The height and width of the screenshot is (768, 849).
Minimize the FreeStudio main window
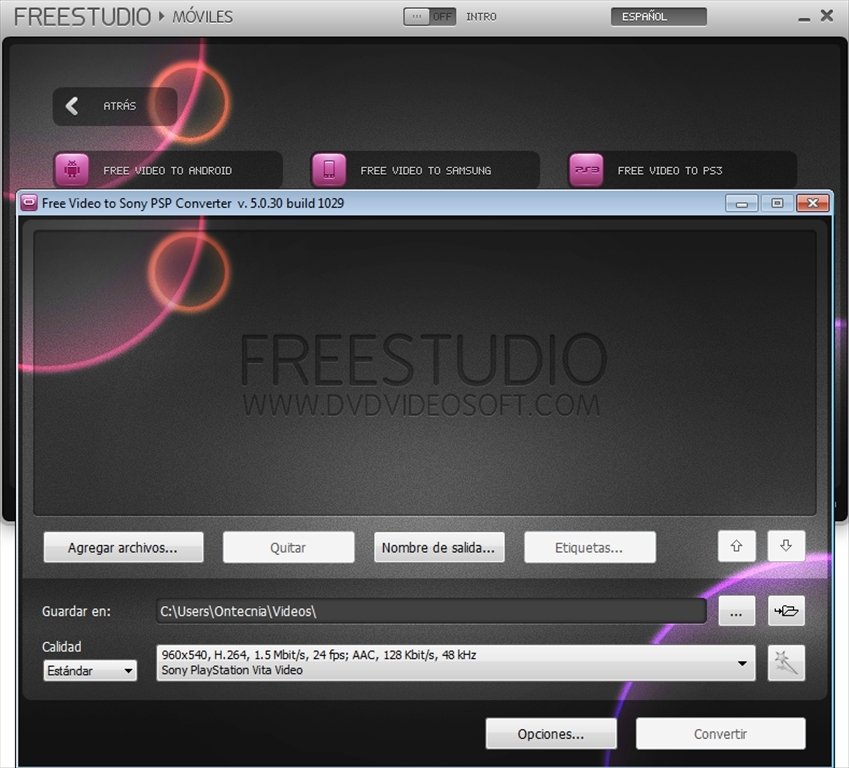point(805,18)
